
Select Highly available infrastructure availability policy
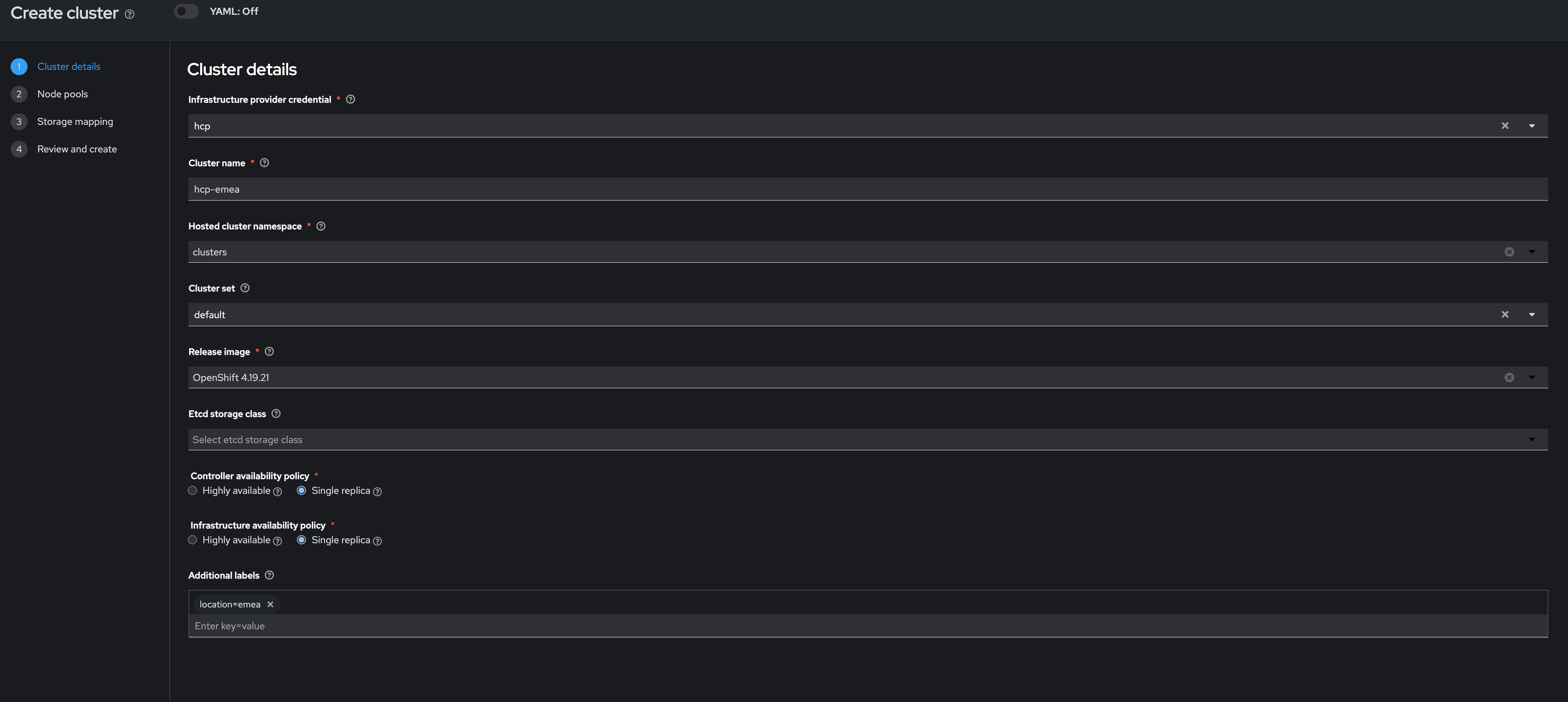tap(192, 540)
